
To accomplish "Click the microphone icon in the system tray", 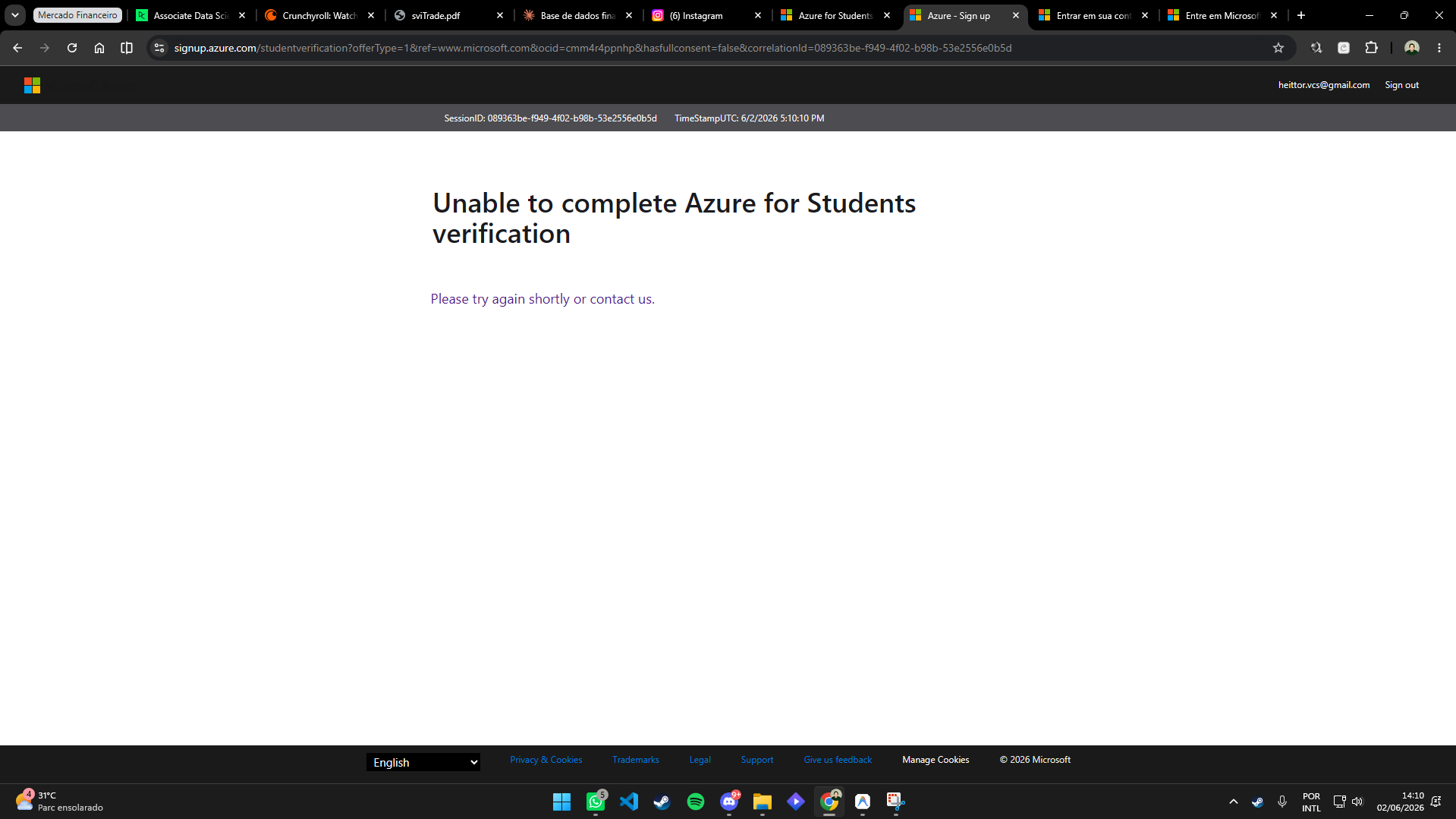I will click(x=1282, y=802).
